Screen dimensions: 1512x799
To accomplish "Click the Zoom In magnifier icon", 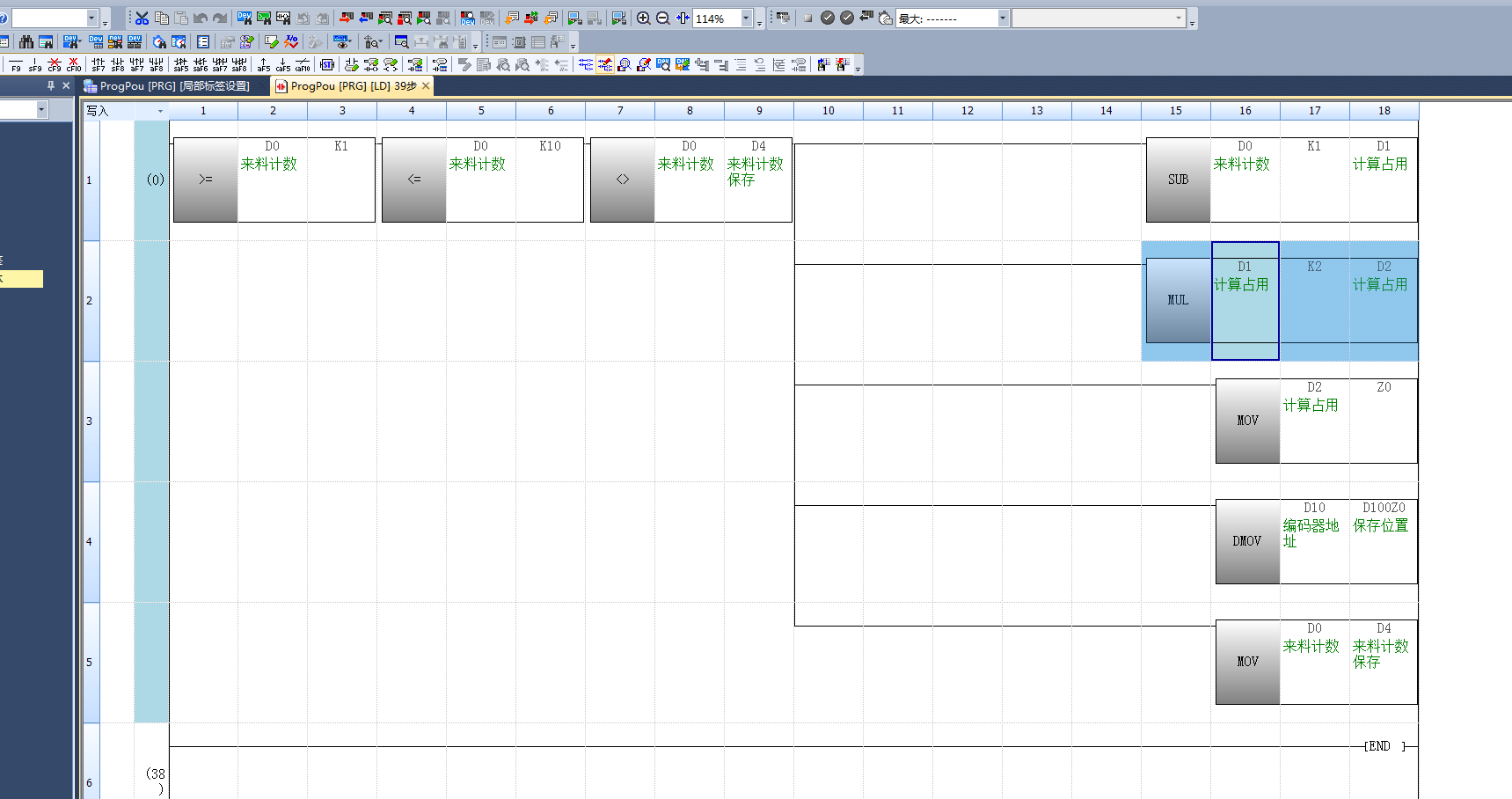I will click(644, 18).
